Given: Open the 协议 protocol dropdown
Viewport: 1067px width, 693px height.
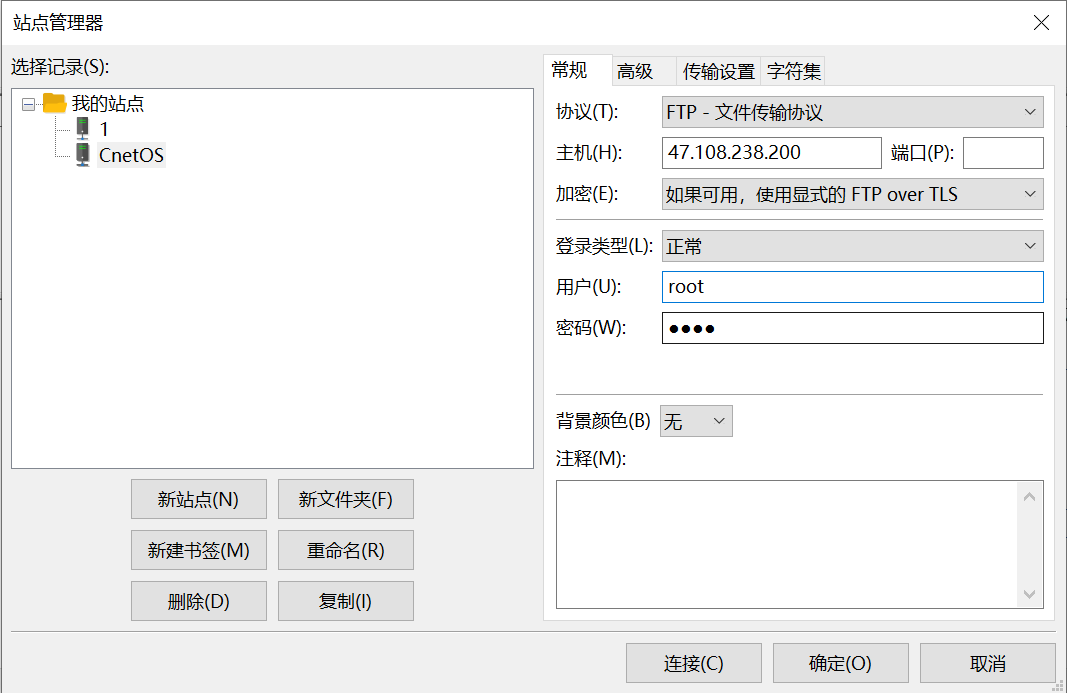Looking at the screenshot, I should (x=853, y=112).
